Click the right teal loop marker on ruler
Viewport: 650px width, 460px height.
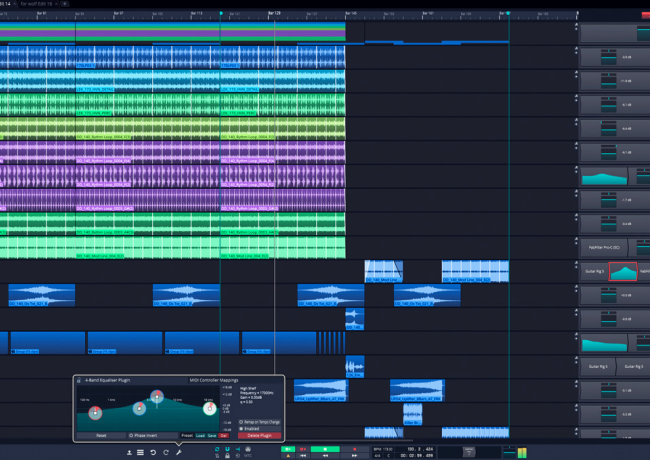[508, 13]
